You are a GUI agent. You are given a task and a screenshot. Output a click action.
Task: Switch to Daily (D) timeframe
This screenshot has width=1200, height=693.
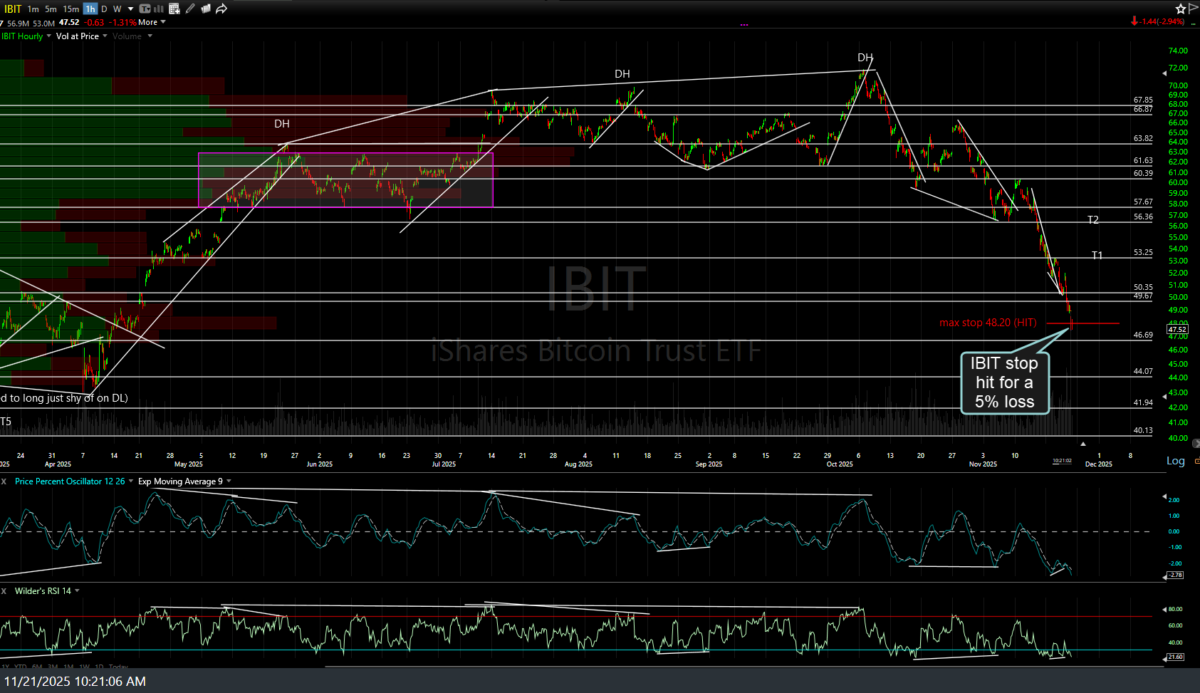click(x=105, y=8)
